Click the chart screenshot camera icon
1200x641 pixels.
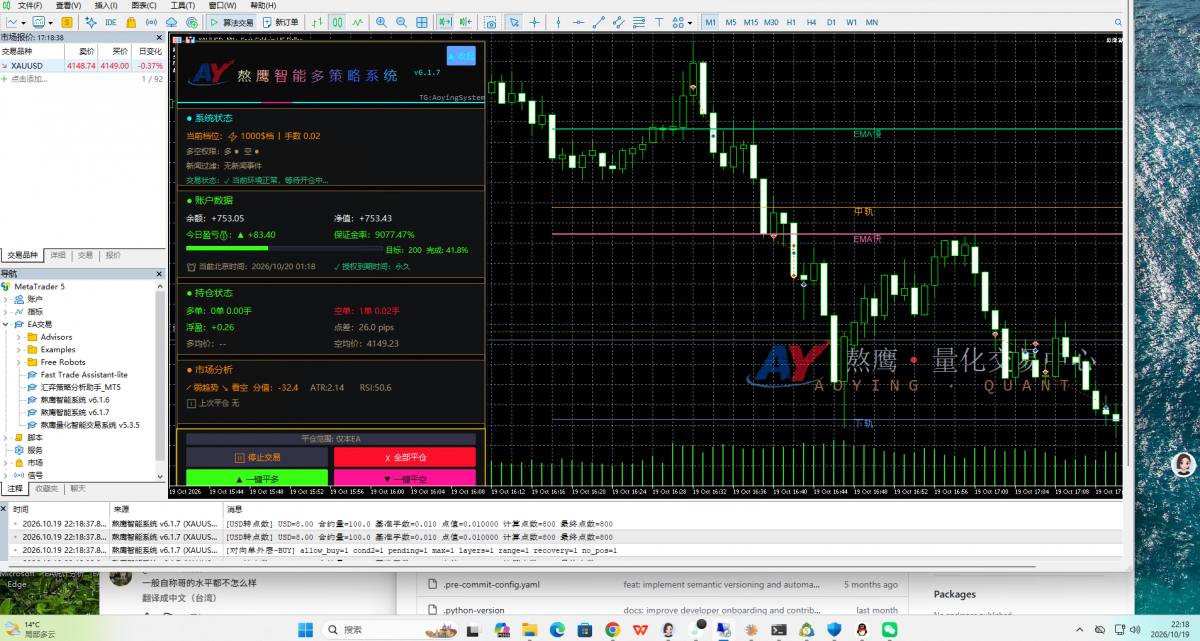[490, 22]
